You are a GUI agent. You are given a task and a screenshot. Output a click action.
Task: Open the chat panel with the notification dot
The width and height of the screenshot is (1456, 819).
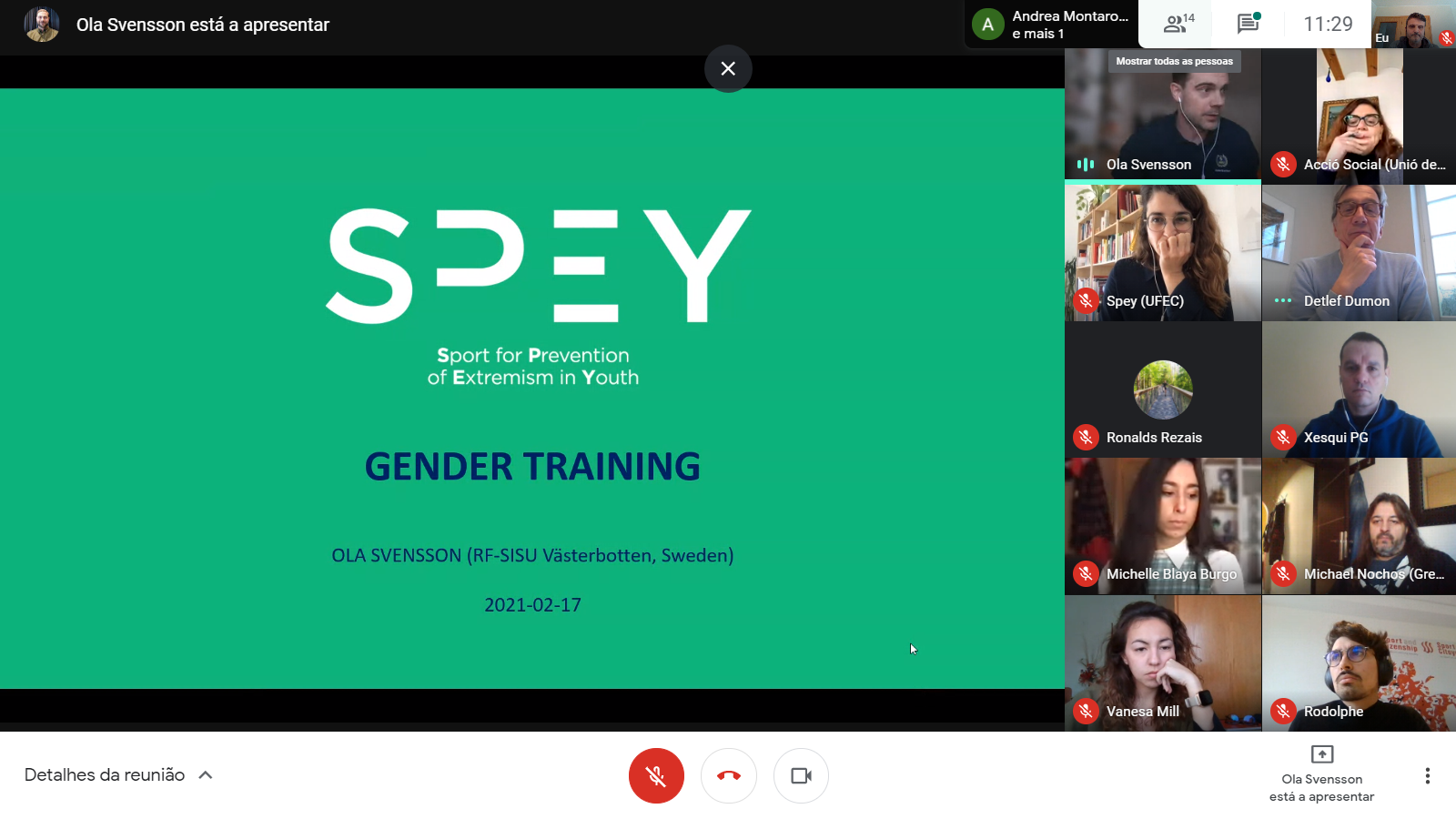(1248, 25)
